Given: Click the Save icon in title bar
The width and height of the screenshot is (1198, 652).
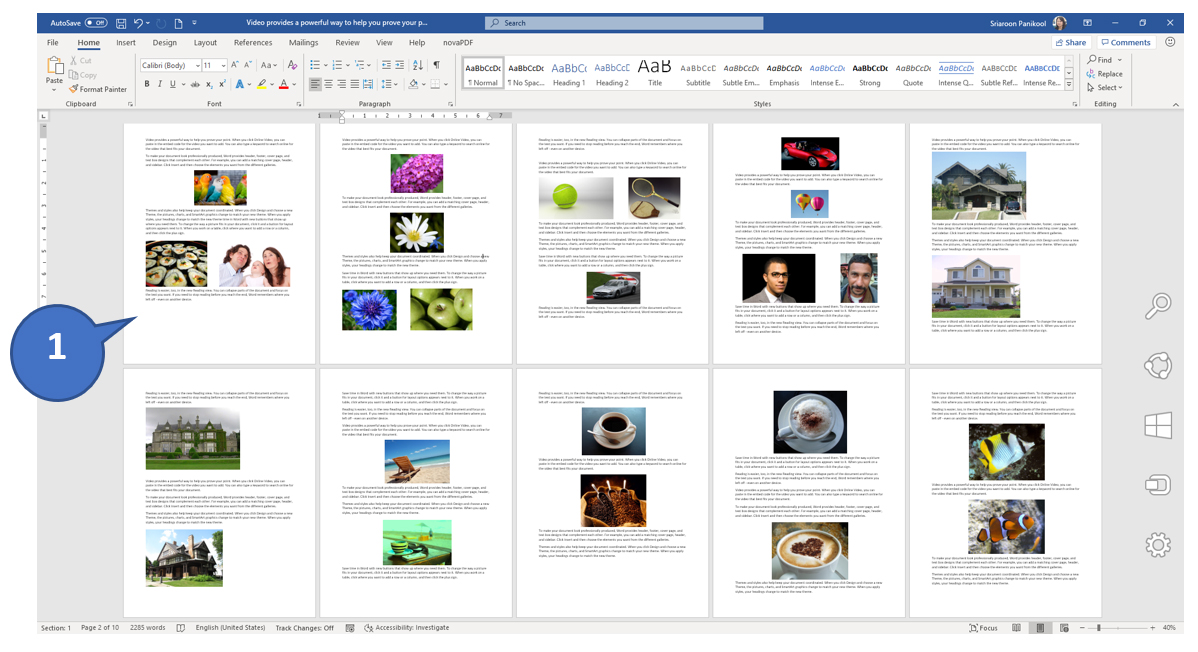Looking at the screenshot, I should tap(121, 23).
